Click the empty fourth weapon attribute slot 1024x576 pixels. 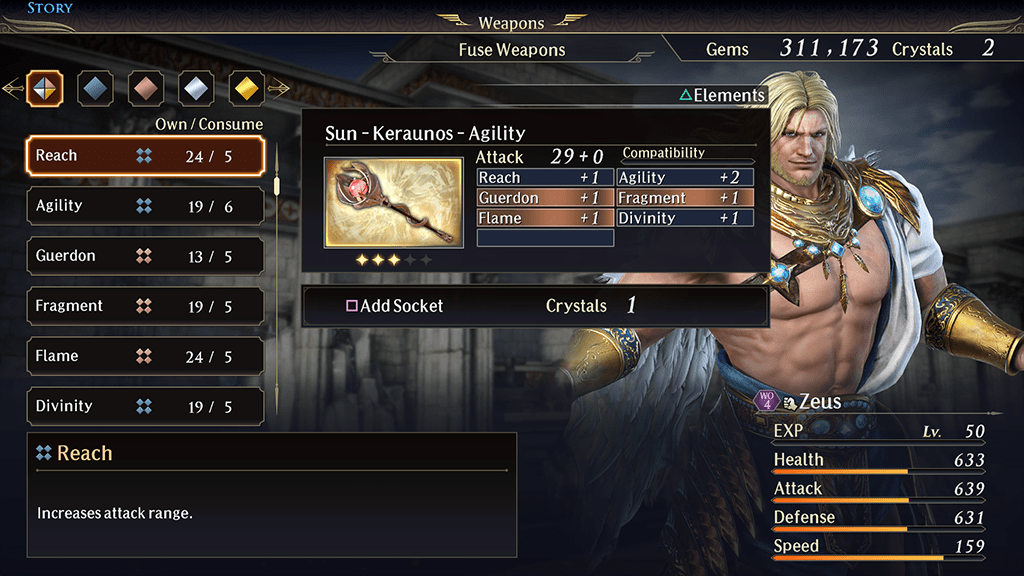[x=545, y=238]
